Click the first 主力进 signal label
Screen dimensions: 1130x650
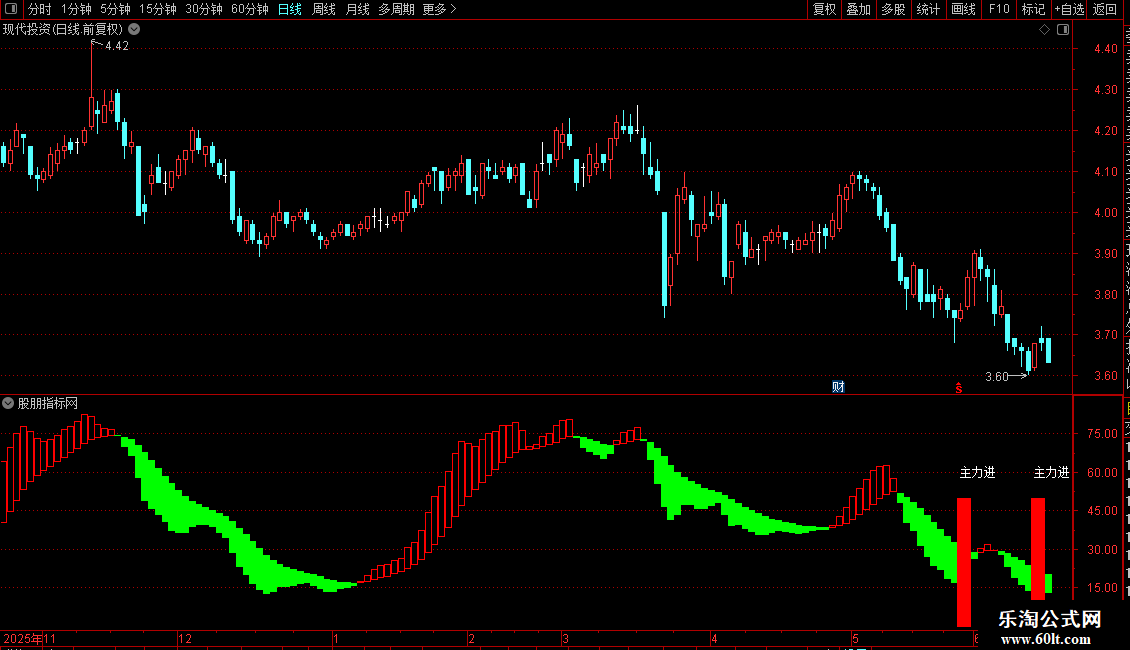coord(977,473)
